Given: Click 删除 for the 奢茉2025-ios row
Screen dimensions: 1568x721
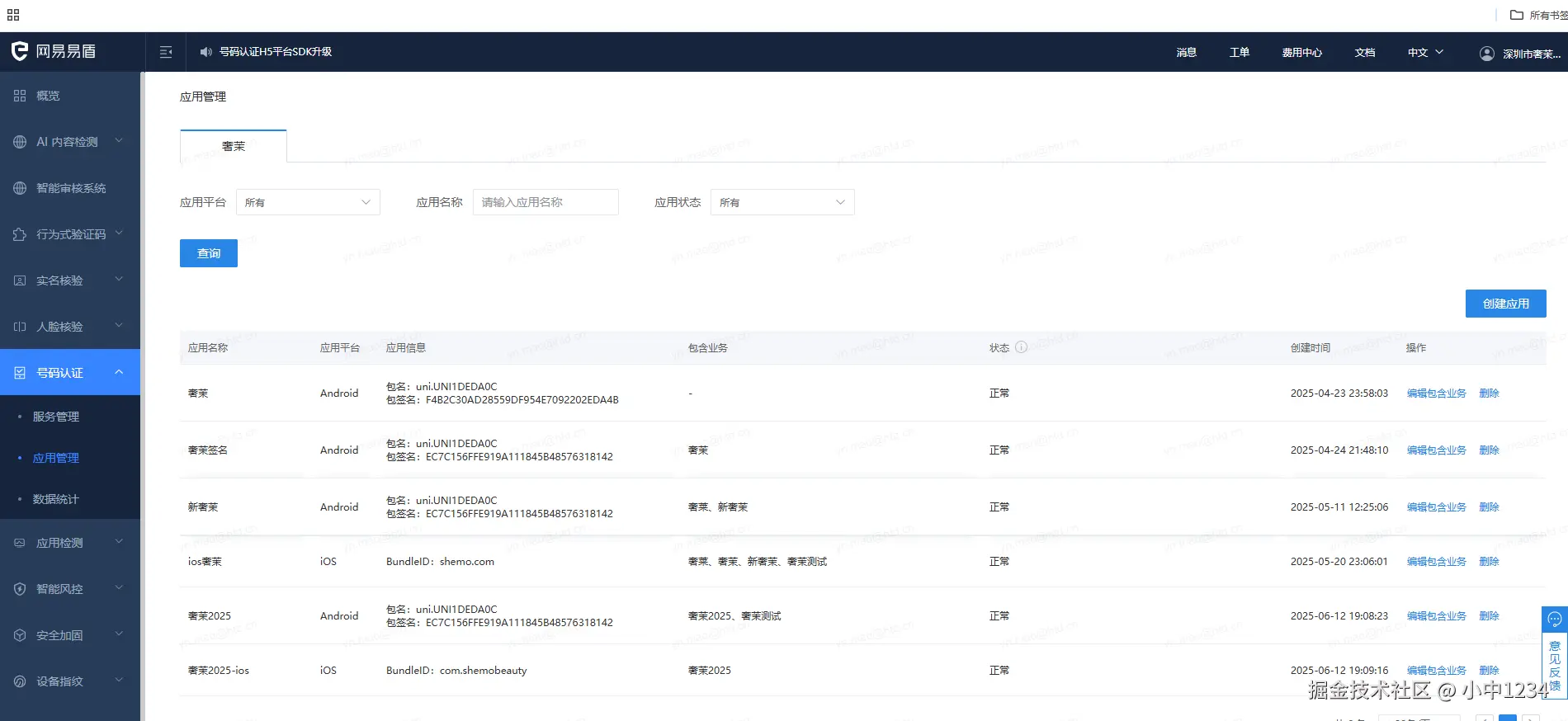Looking at the screenshot, I should (x=1490, y=671).
